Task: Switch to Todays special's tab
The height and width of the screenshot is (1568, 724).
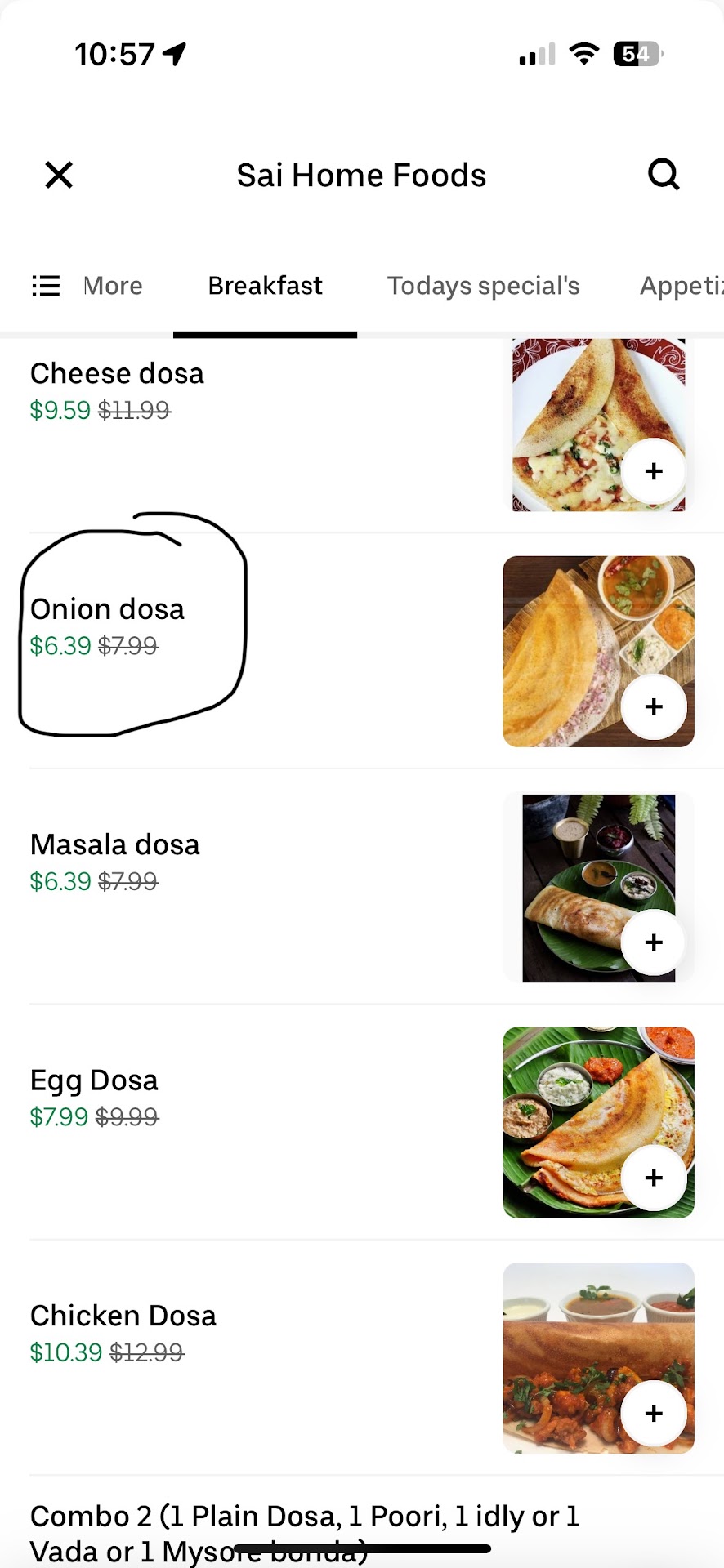Action: [483, 286]
